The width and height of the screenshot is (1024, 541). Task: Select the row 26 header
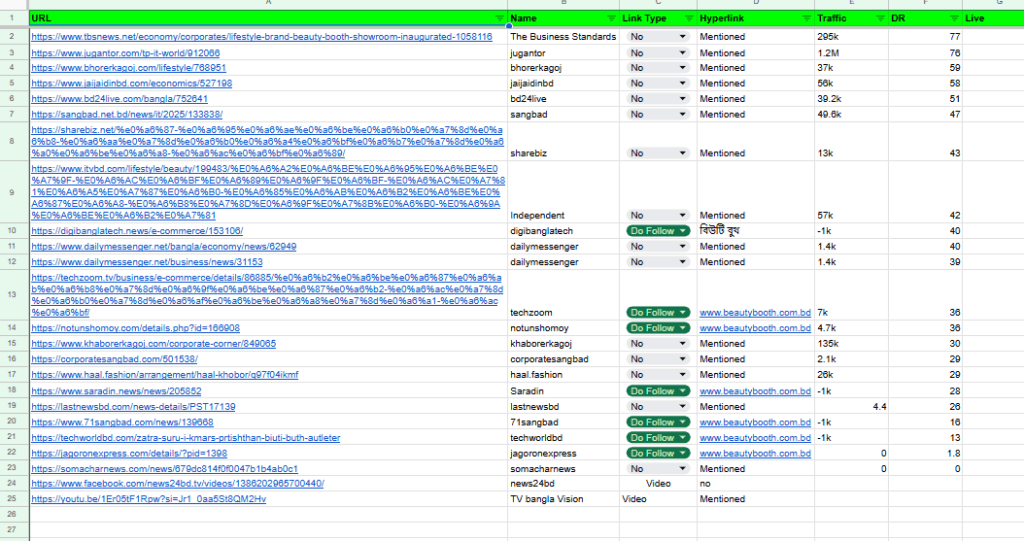12,514
